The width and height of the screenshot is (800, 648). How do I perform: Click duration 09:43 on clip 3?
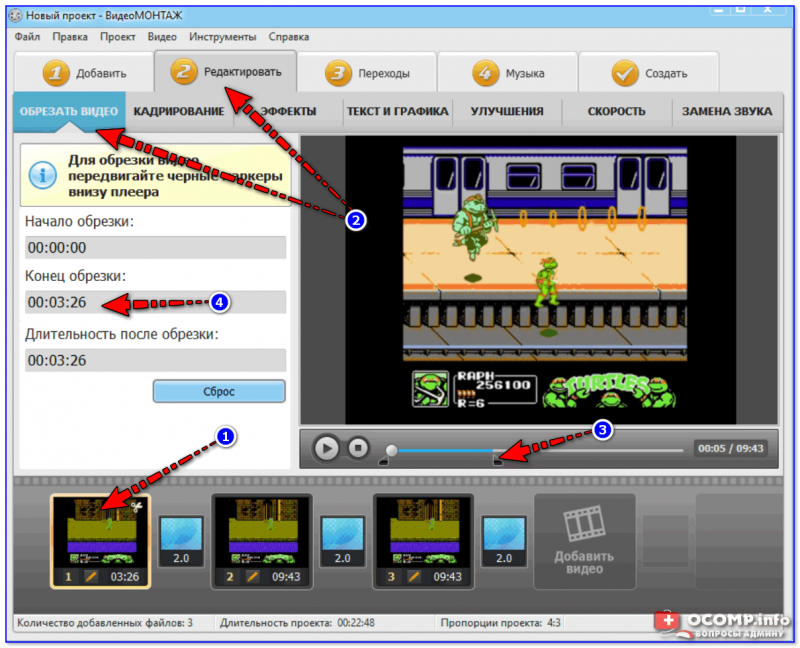tap(447, 577)
